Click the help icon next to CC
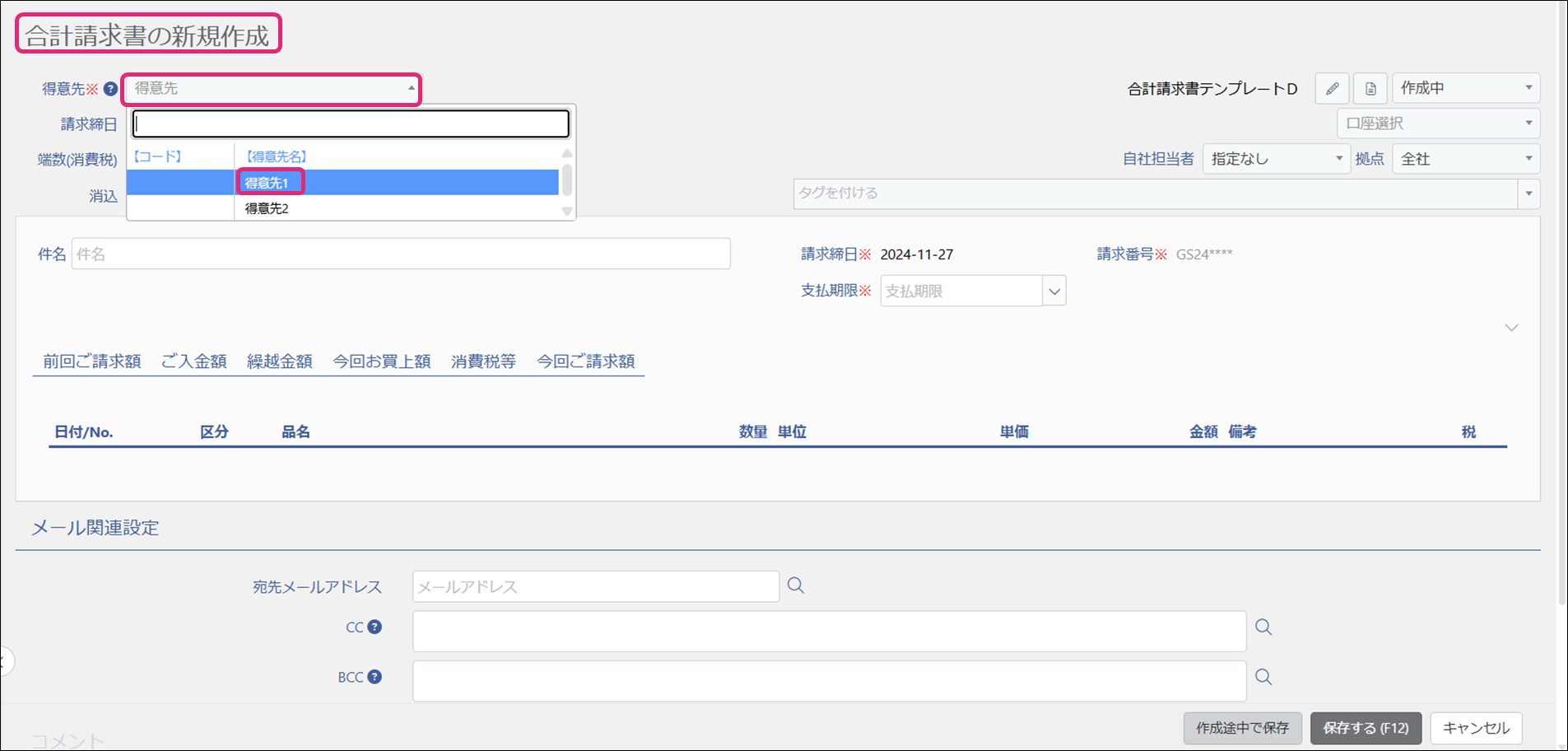The width and height of the screenshot is (1568, 751). point(375,627)
